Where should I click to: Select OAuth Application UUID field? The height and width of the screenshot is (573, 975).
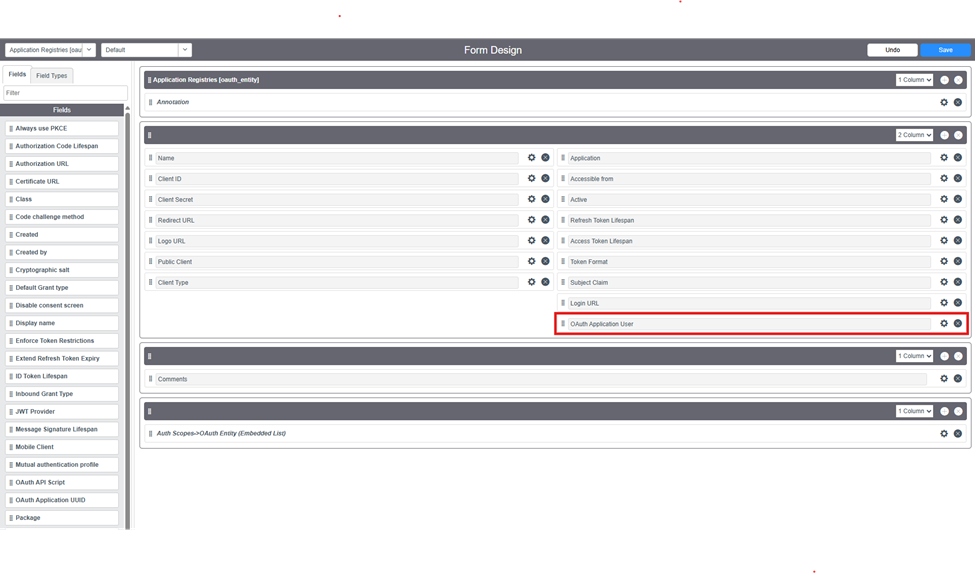tap(62, 500)
